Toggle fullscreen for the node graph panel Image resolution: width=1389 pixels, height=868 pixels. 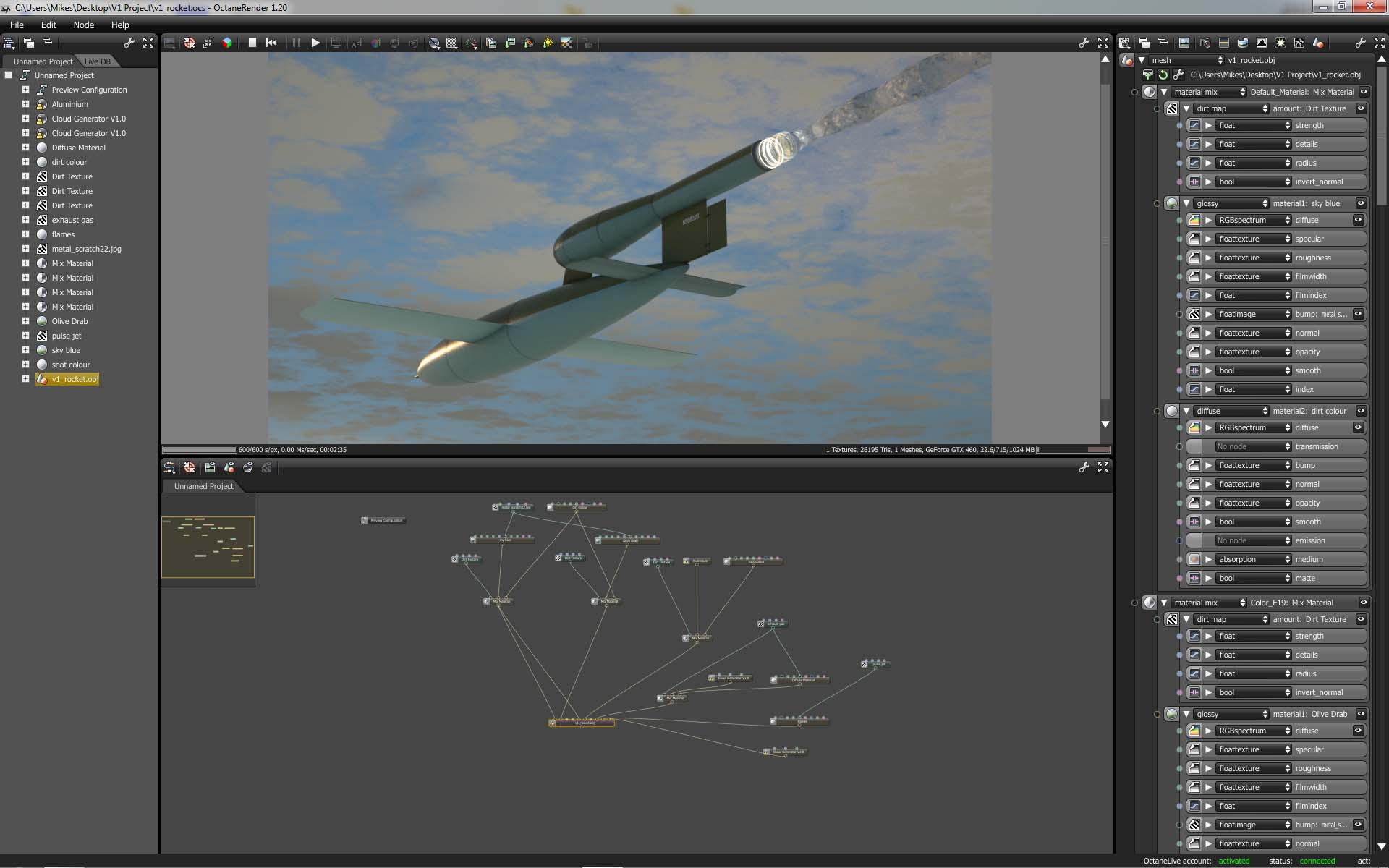[x=1103, y=467]
